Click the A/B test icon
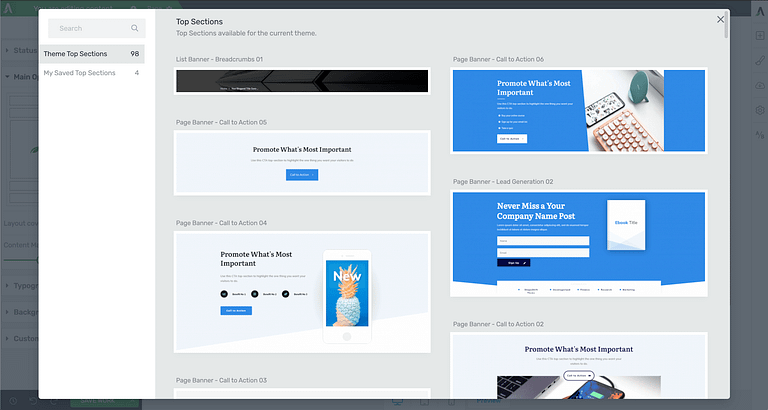Image resolution: width=768 pixels, height=410 pixels. [x=759, y=135]
